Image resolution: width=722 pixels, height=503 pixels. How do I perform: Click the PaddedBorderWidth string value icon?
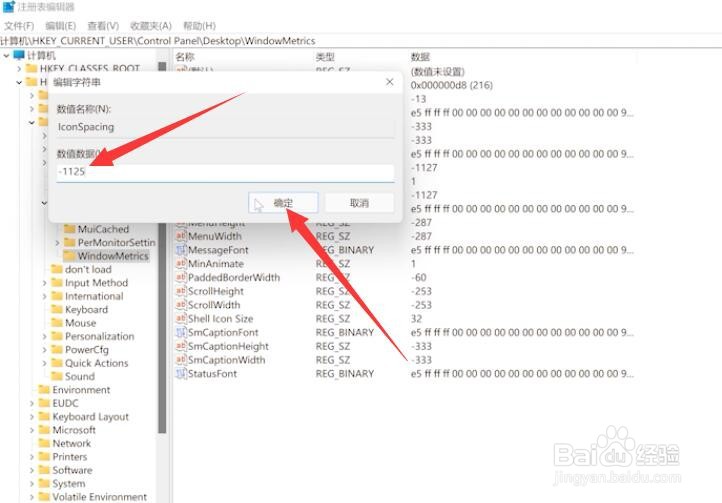[181, 277]
